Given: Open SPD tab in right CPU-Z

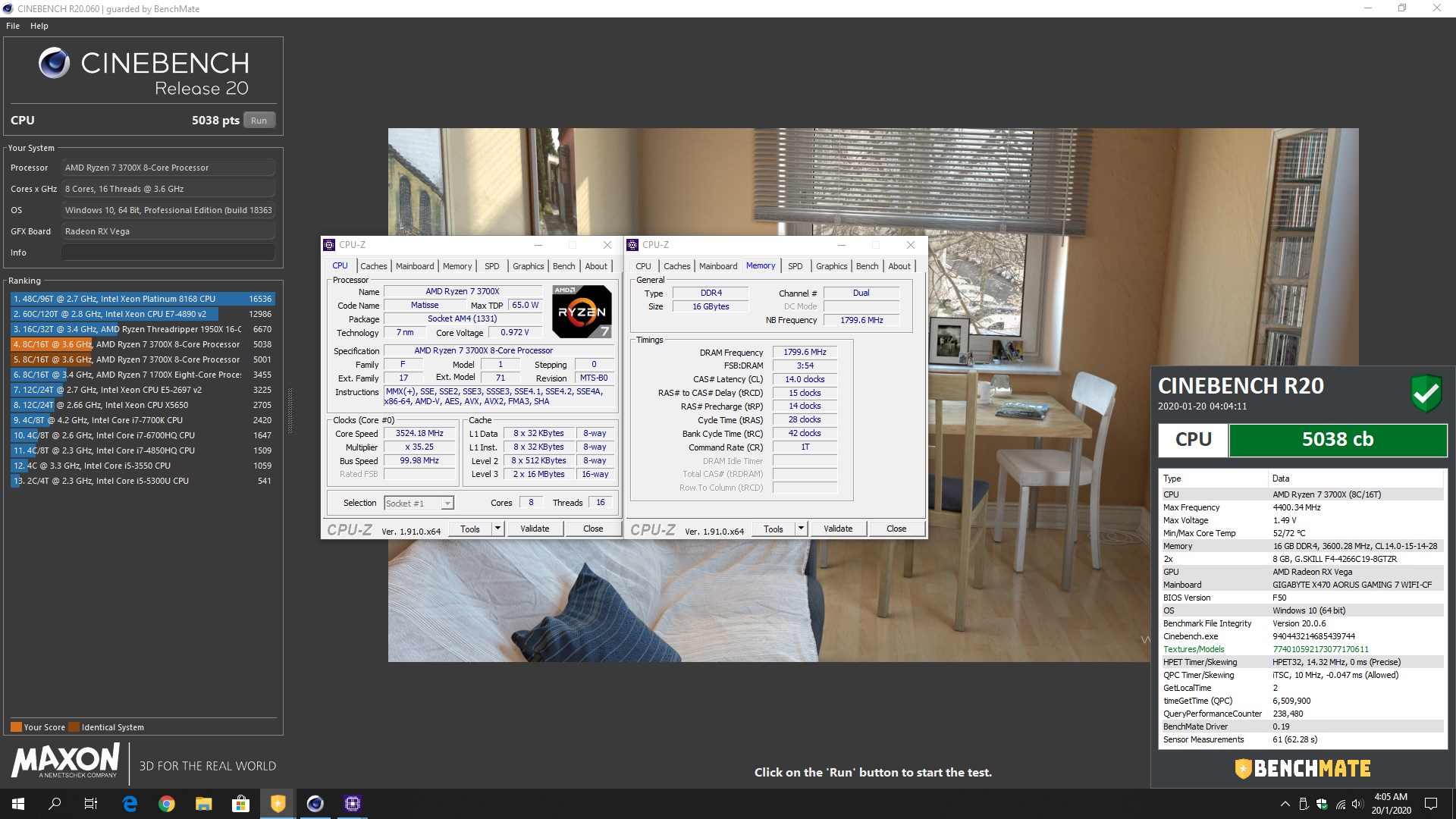Looking at the screenshot, I should pyautogui.click(x=795, y=266).
